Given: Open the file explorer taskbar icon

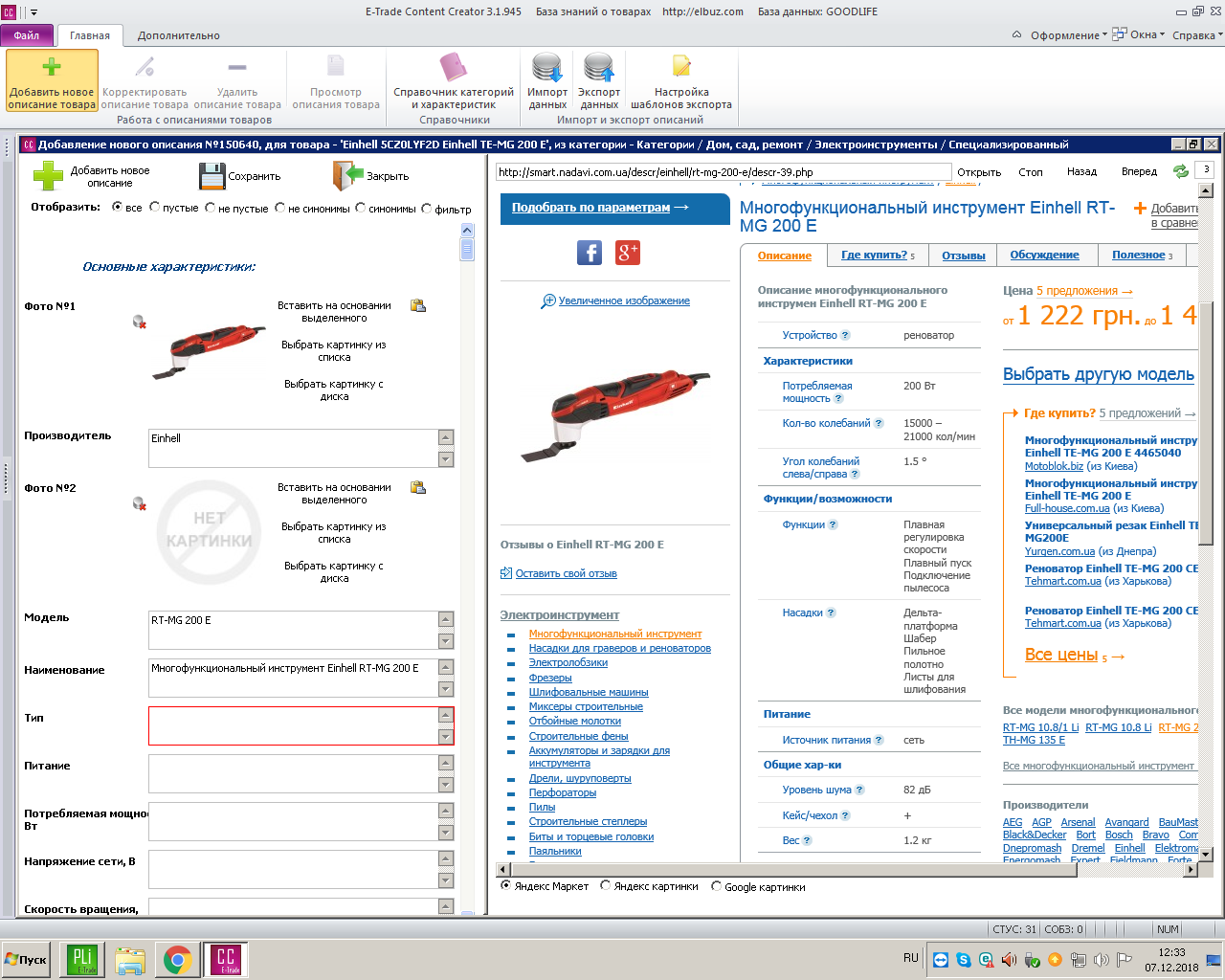Looking at the screenshot, I should coord(130,959).
